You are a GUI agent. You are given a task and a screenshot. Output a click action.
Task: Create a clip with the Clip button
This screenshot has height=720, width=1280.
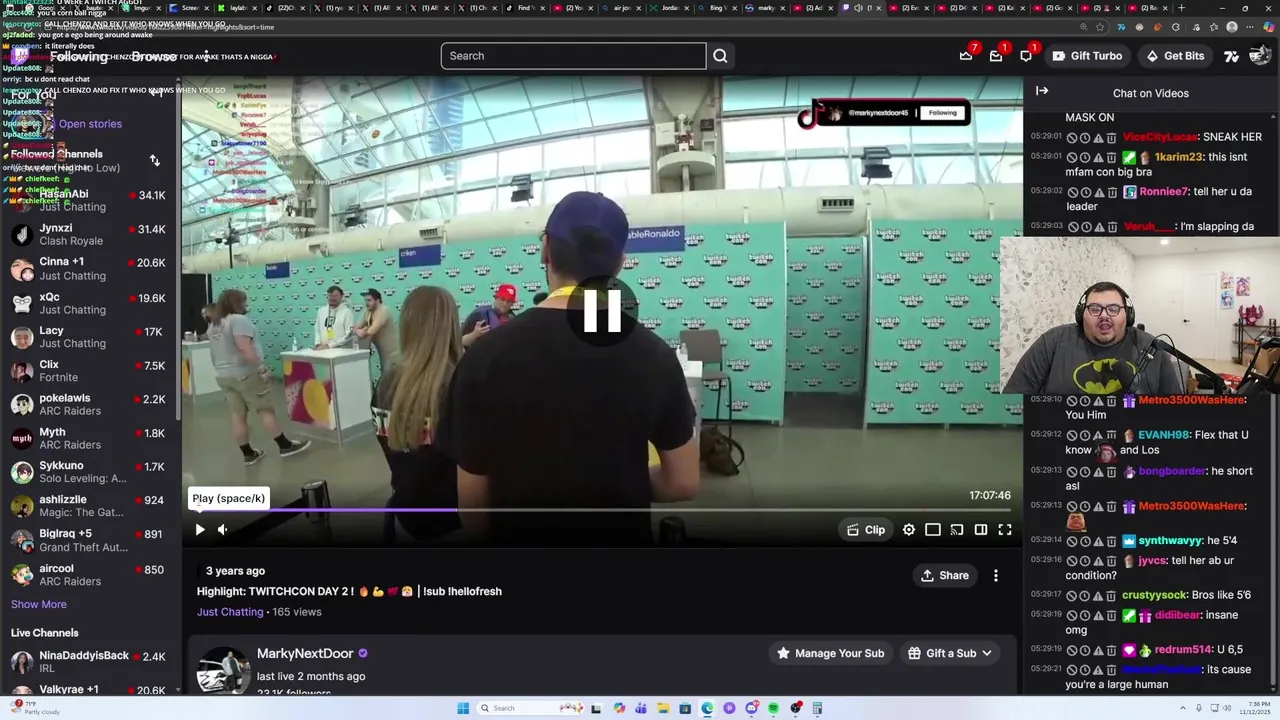click(866, 530)
